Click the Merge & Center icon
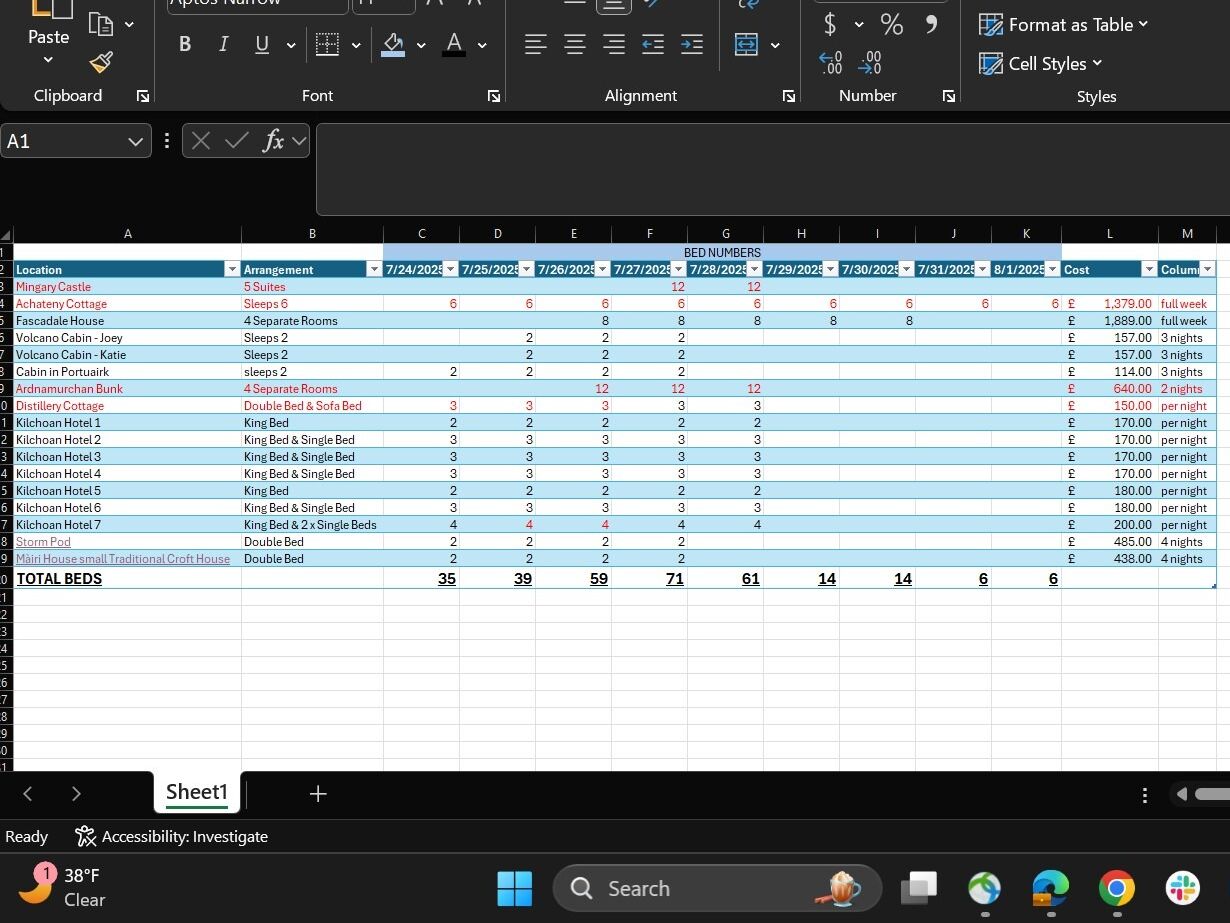Screen dimensions: 1230x923 pos(746,44)
